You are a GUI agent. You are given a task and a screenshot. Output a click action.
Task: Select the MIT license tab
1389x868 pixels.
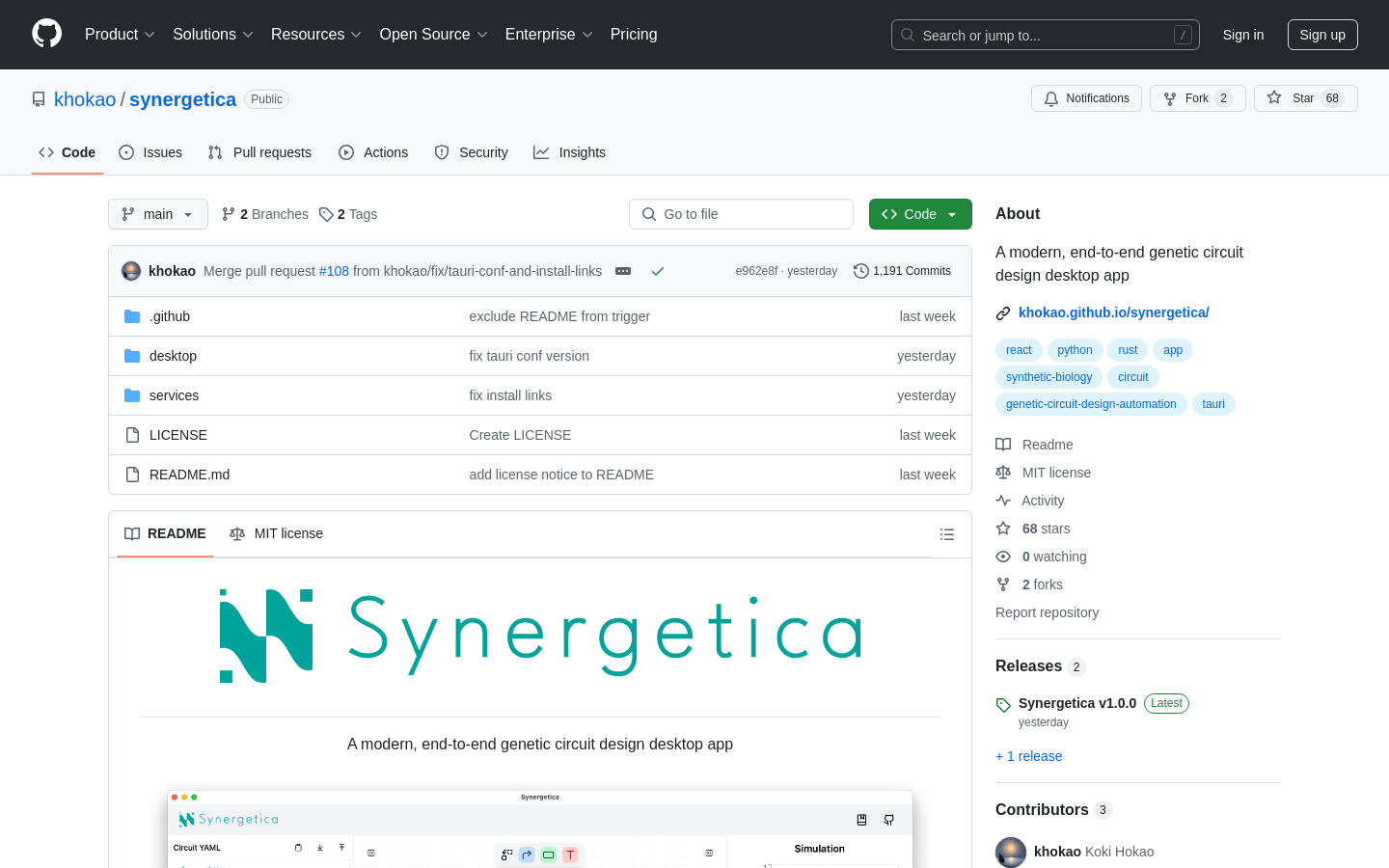click(x=276, y=533)
